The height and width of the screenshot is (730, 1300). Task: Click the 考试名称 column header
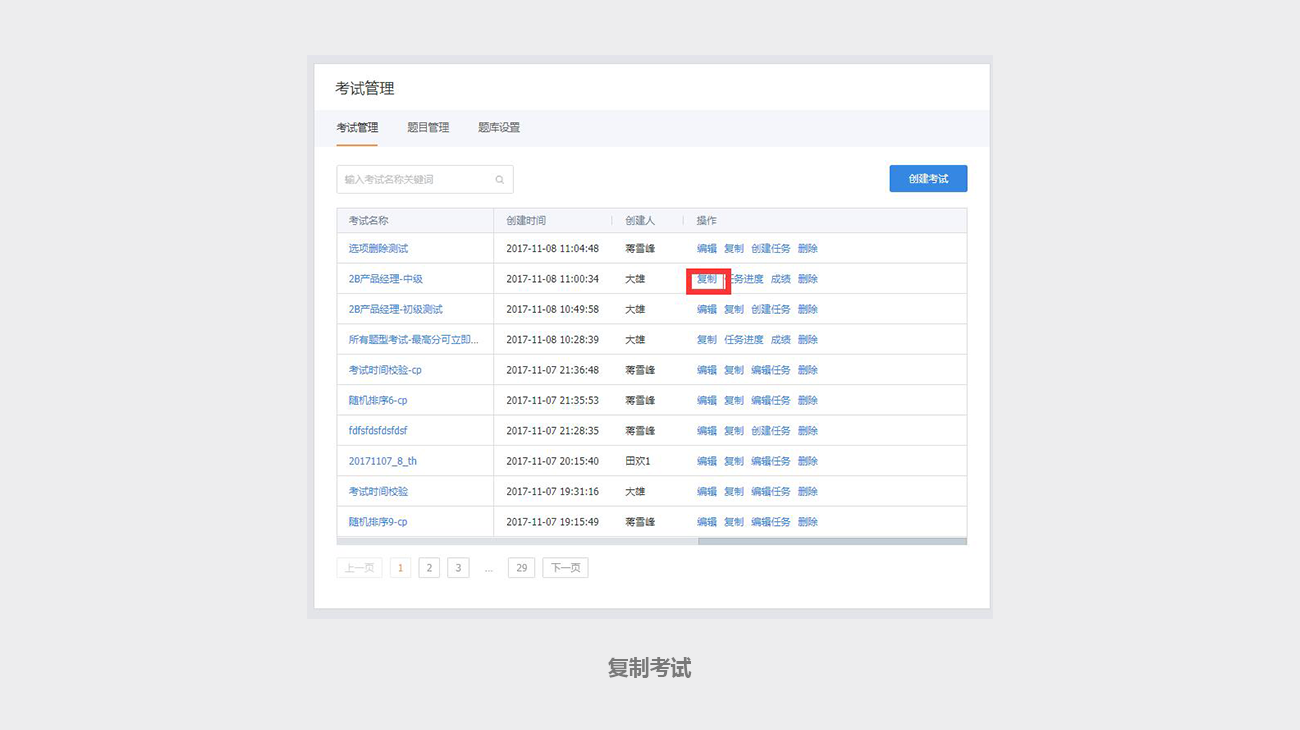pos(368,221)
